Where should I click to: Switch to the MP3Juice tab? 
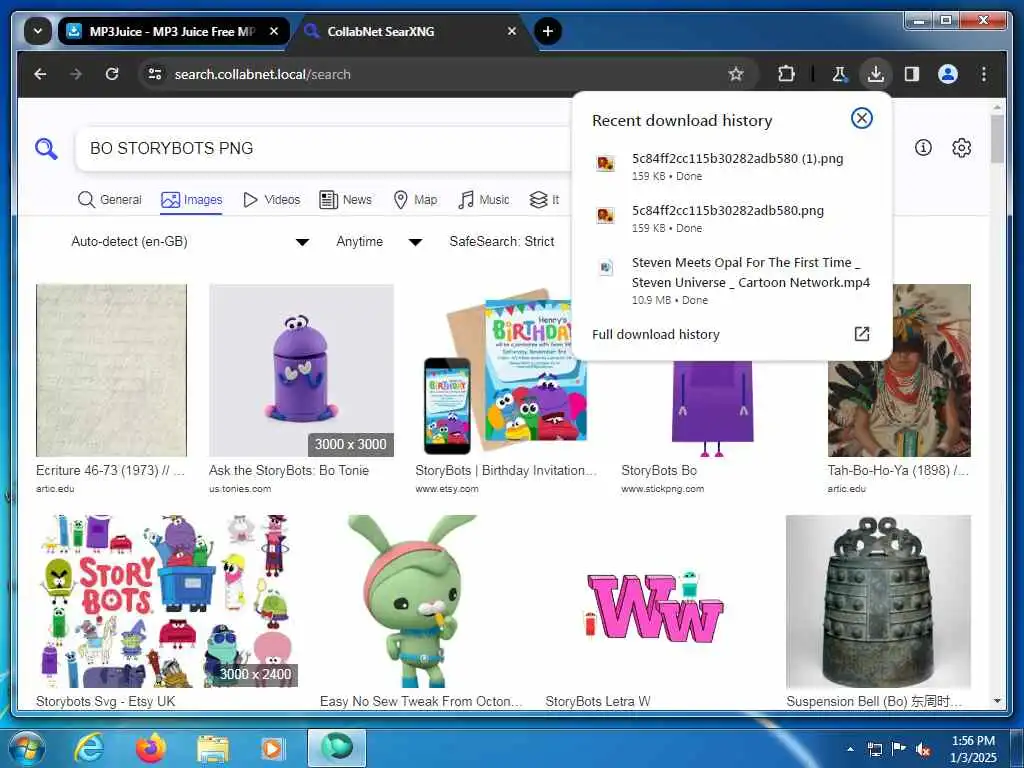pyautogui.click(x=171, y=31)
